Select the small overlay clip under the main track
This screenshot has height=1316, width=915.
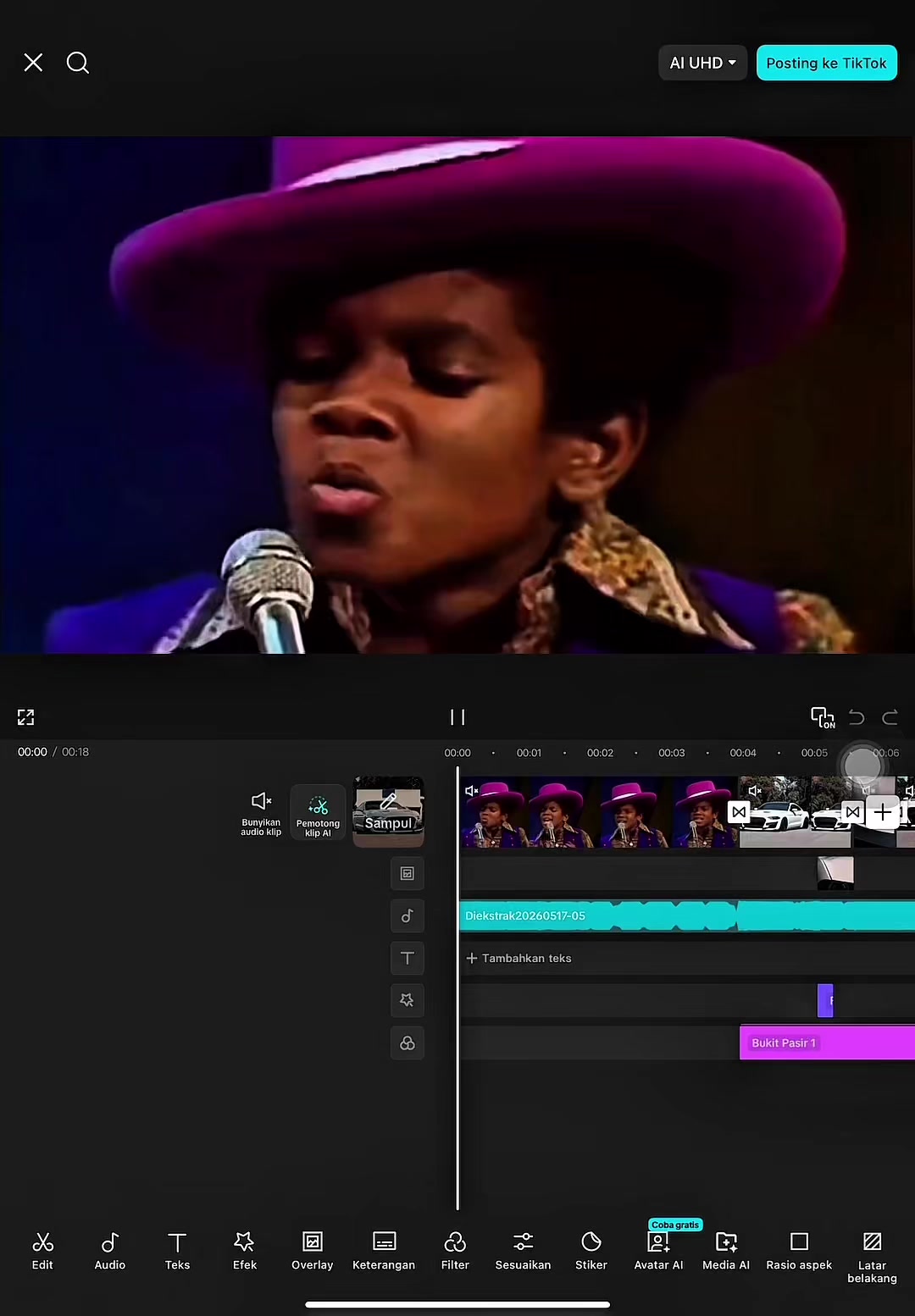pos(835,873)
